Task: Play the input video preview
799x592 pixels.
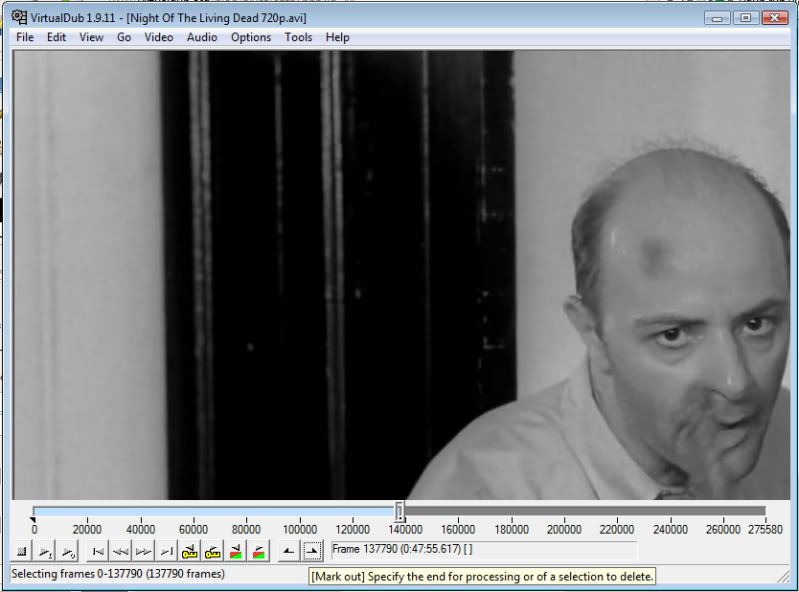Action: pyautogui.click(x=45, y=551)
